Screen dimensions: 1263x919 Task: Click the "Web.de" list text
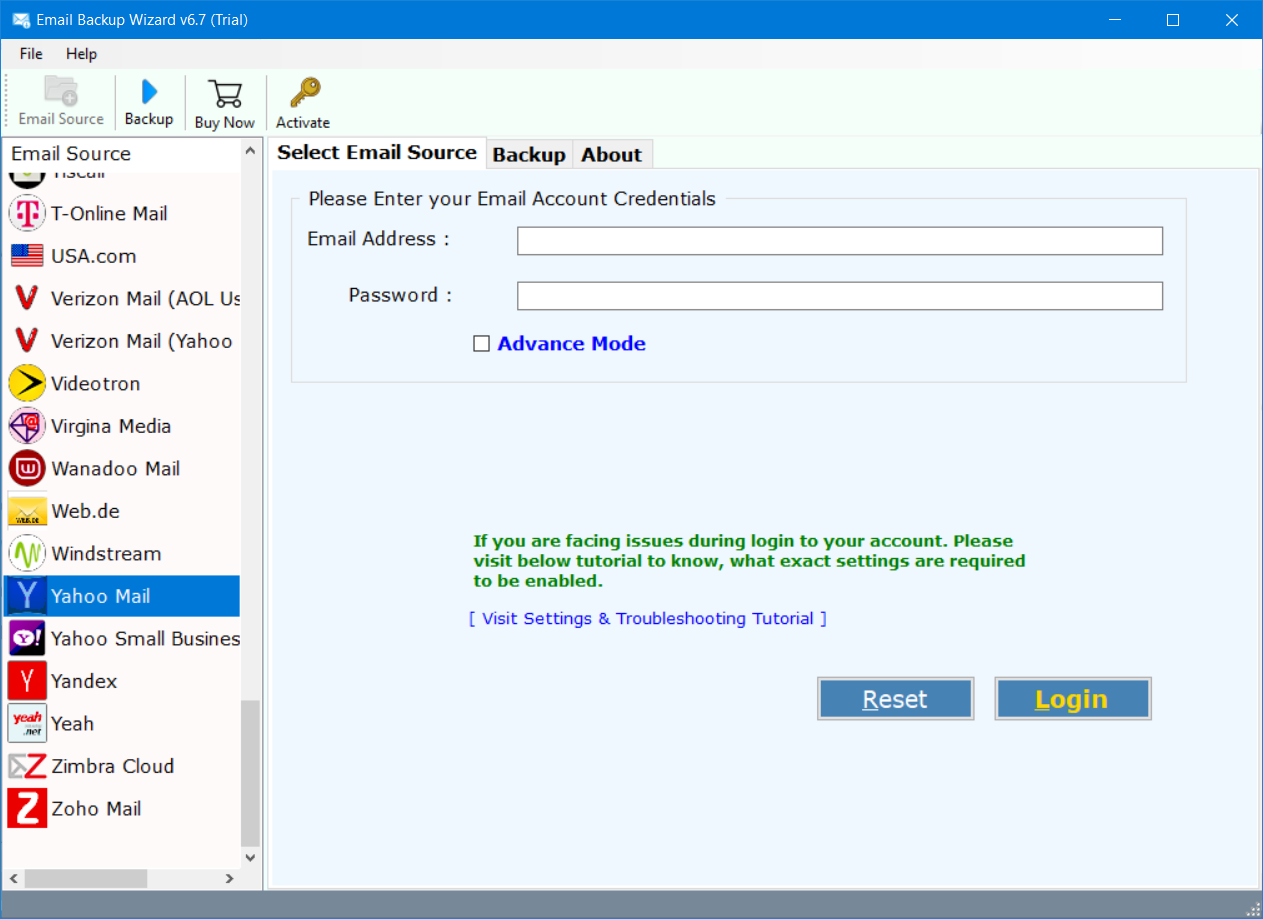(x=85, y=511)
